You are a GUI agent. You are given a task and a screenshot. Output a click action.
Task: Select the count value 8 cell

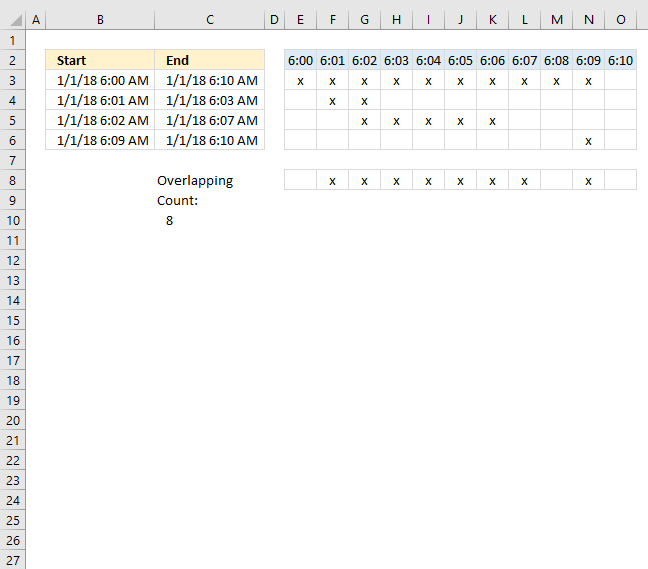[x=210, y=220]
